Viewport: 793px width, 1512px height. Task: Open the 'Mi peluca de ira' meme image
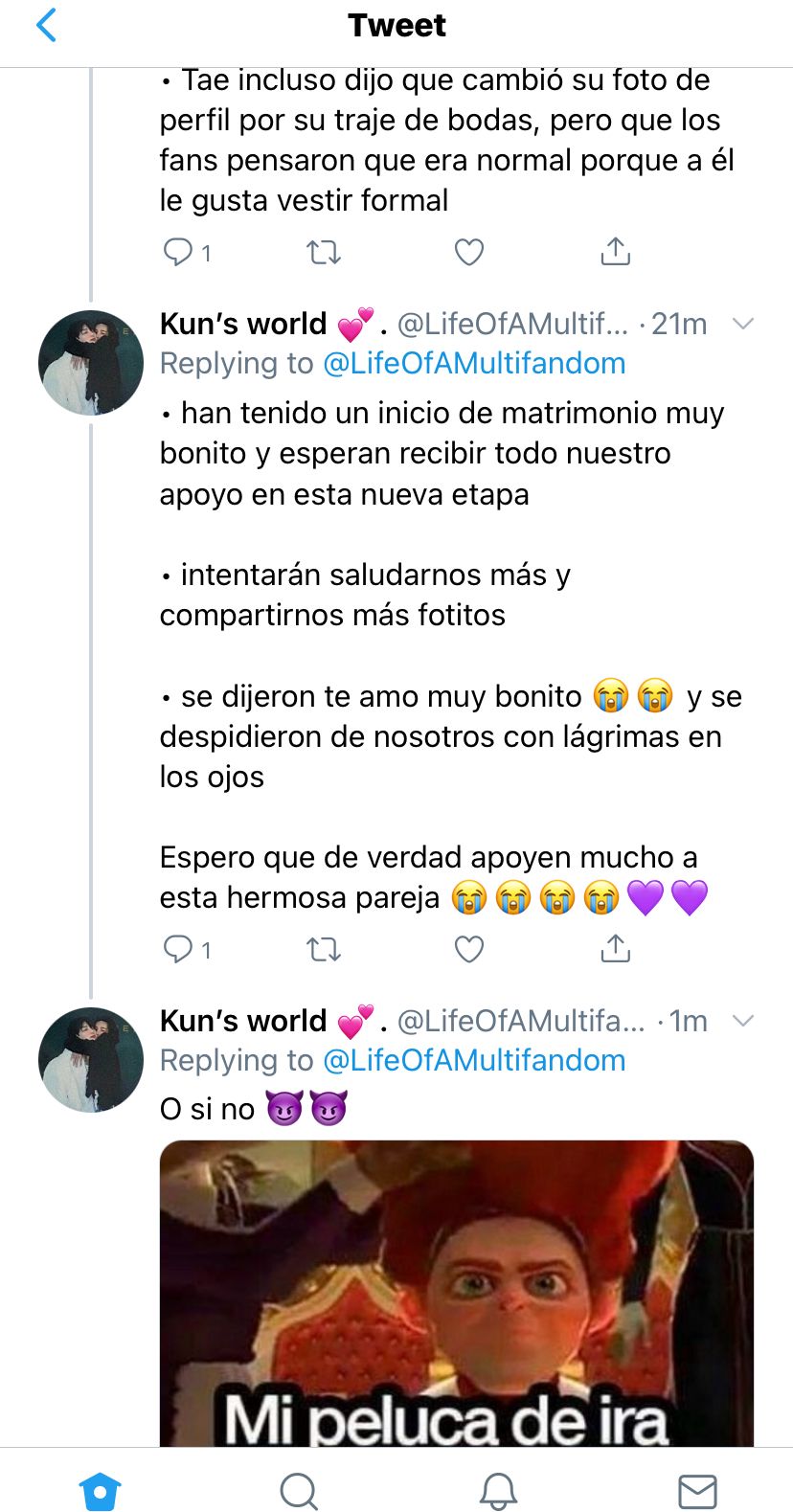[457, 1293]
